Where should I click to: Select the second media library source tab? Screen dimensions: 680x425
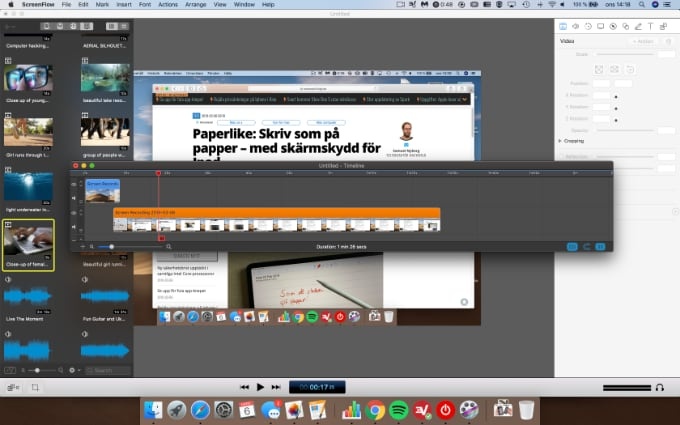60,26
